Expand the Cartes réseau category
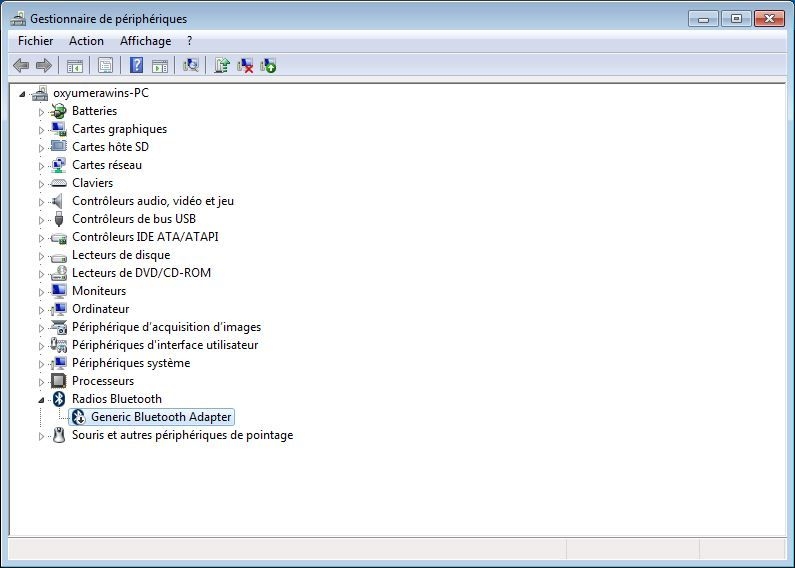795x568 pixels. pos(41,166)
